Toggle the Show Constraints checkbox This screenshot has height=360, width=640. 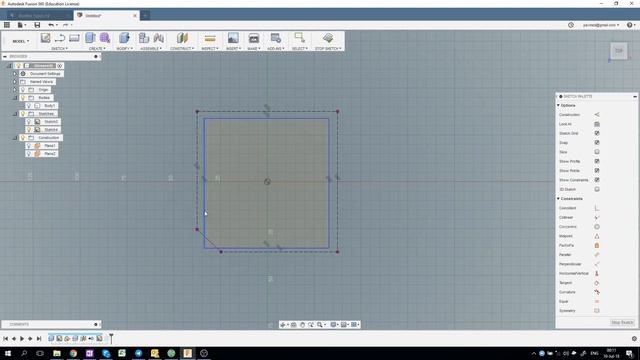(x=597, y=180)
